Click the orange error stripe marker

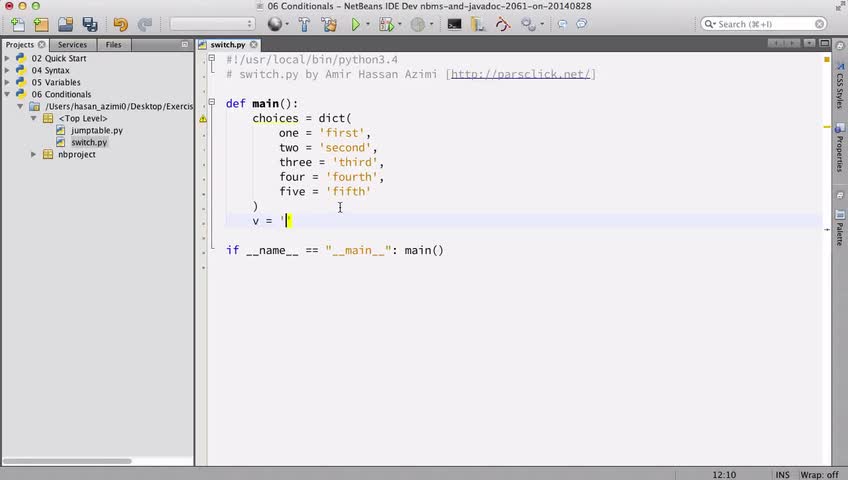[x=826, y=59]
